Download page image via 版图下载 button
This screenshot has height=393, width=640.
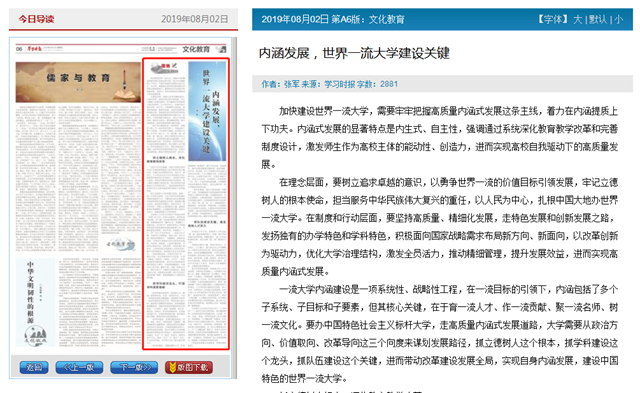pyautogui.click(x=189, y=367)
